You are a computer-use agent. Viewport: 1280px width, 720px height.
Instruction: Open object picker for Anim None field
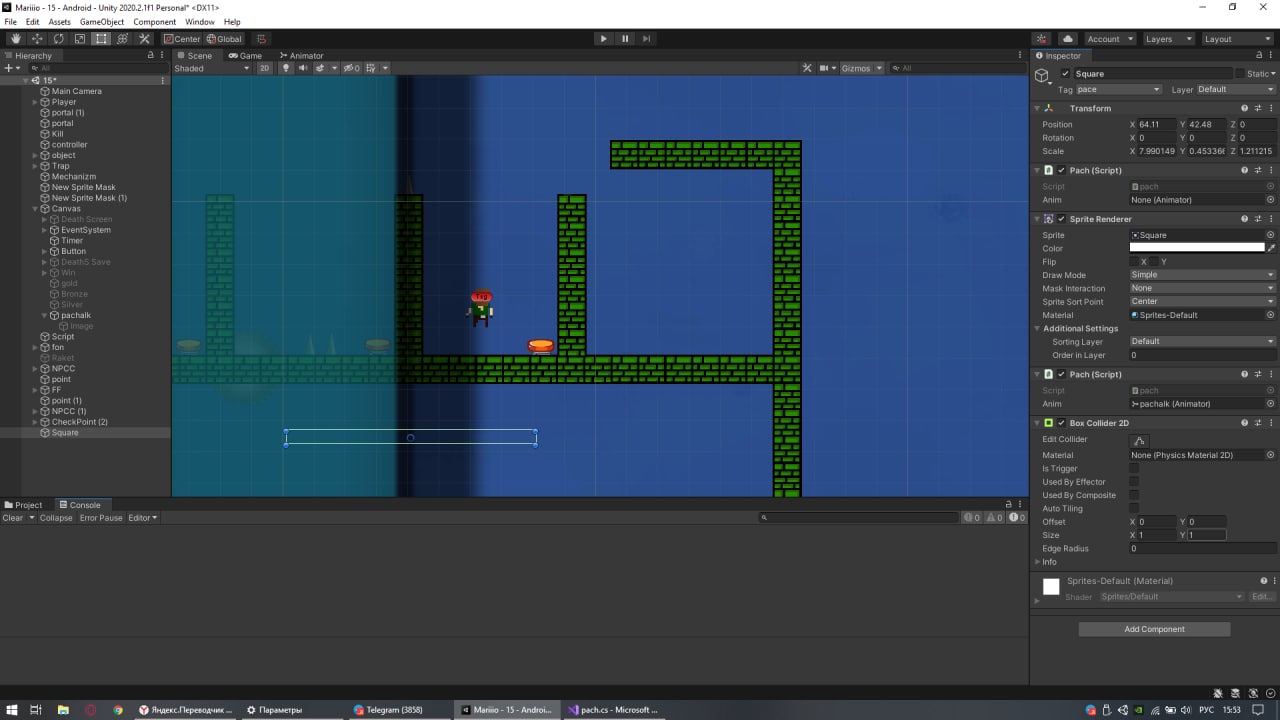[x=1270, y=200]
